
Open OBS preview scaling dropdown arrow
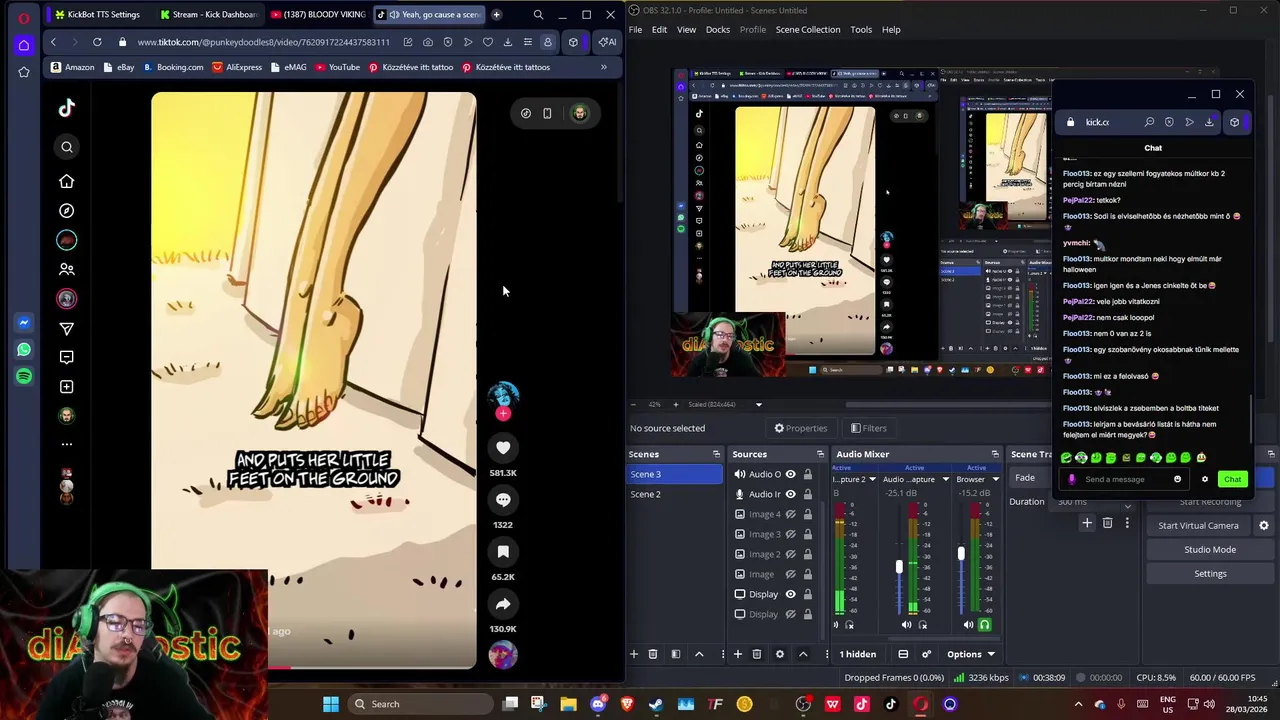pyautogui.click(x=758, y=404)
